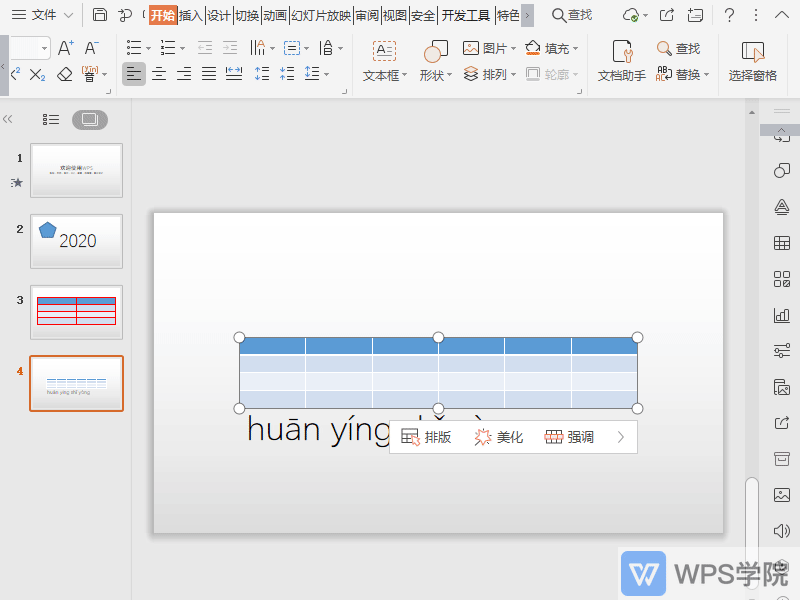The height and width of the screenshot is (600, 800).
Task: Click the table icon in right sidebar
Action: (x=782, y=243)
